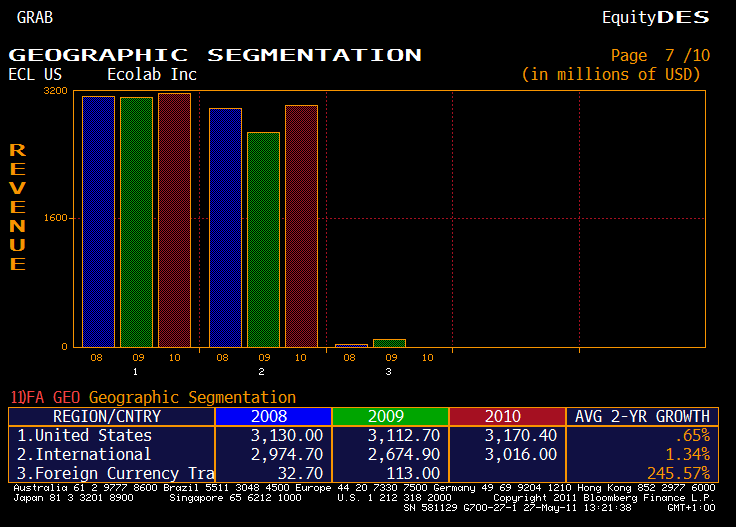
Task: Click the REGION/CNTRY column header
Action: tap(107, 416)
